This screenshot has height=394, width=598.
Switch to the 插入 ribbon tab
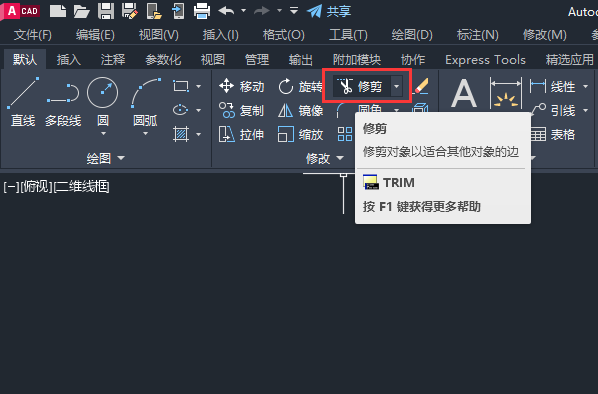pyautogui.click(x=69, y=60)
